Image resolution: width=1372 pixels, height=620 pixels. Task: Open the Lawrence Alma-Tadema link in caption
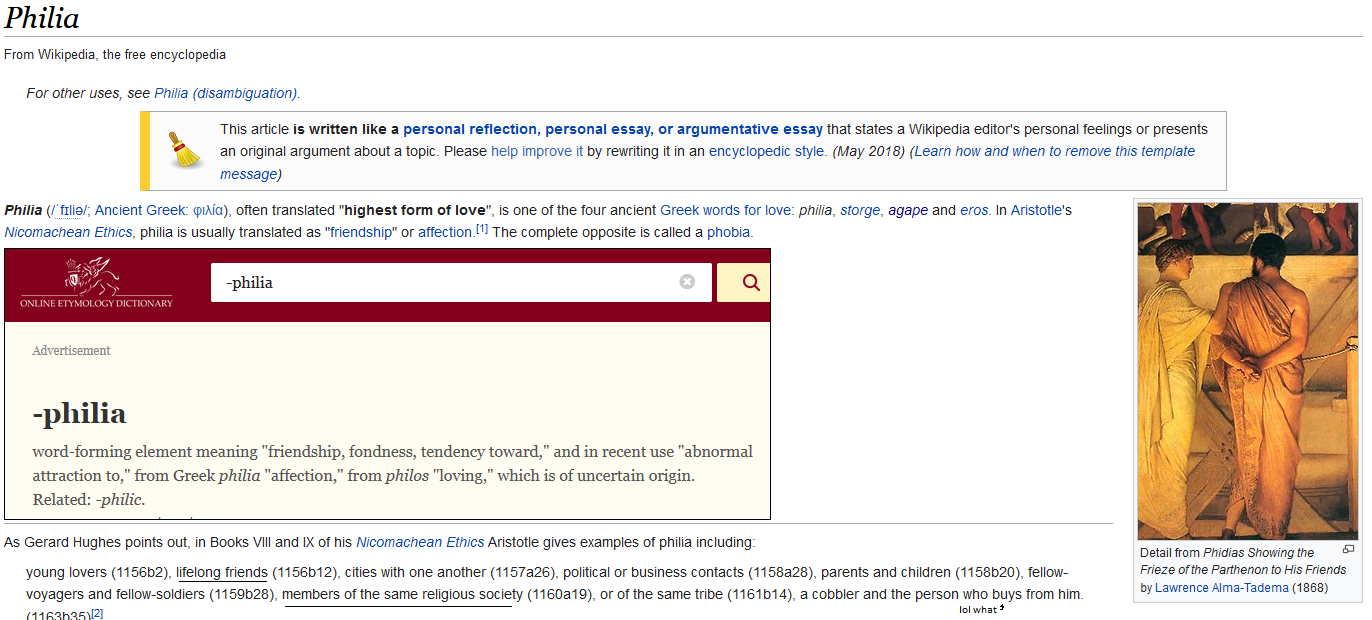1222,588
